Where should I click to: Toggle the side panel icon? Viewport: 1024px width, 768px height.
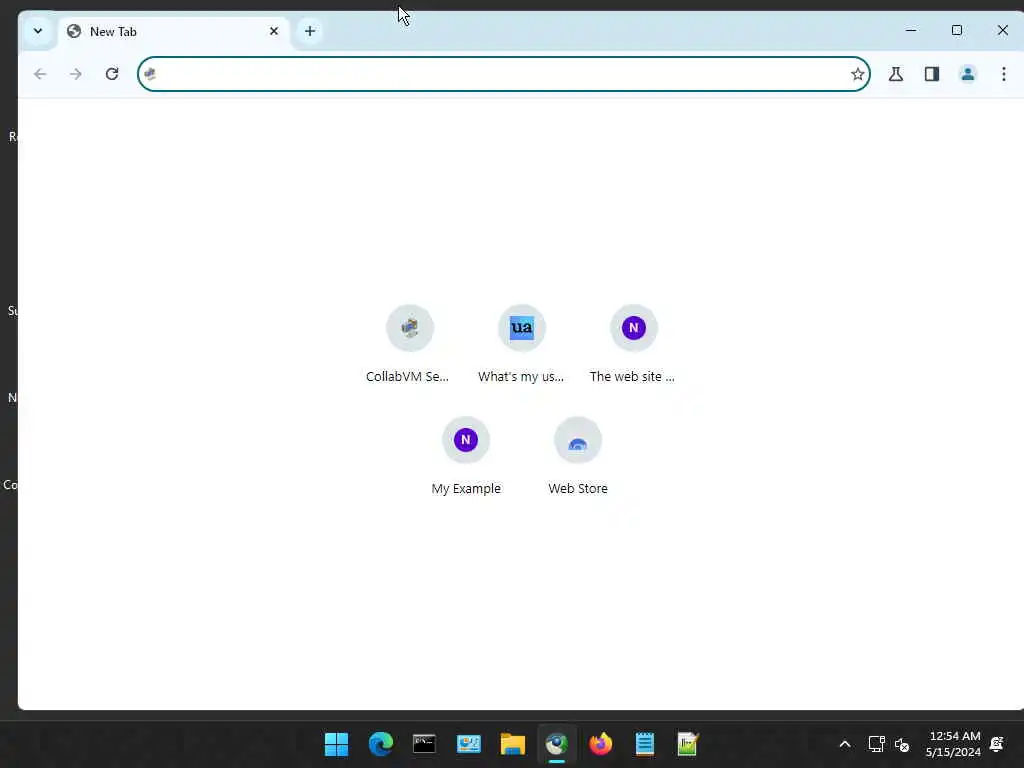(x=931, y=74)
